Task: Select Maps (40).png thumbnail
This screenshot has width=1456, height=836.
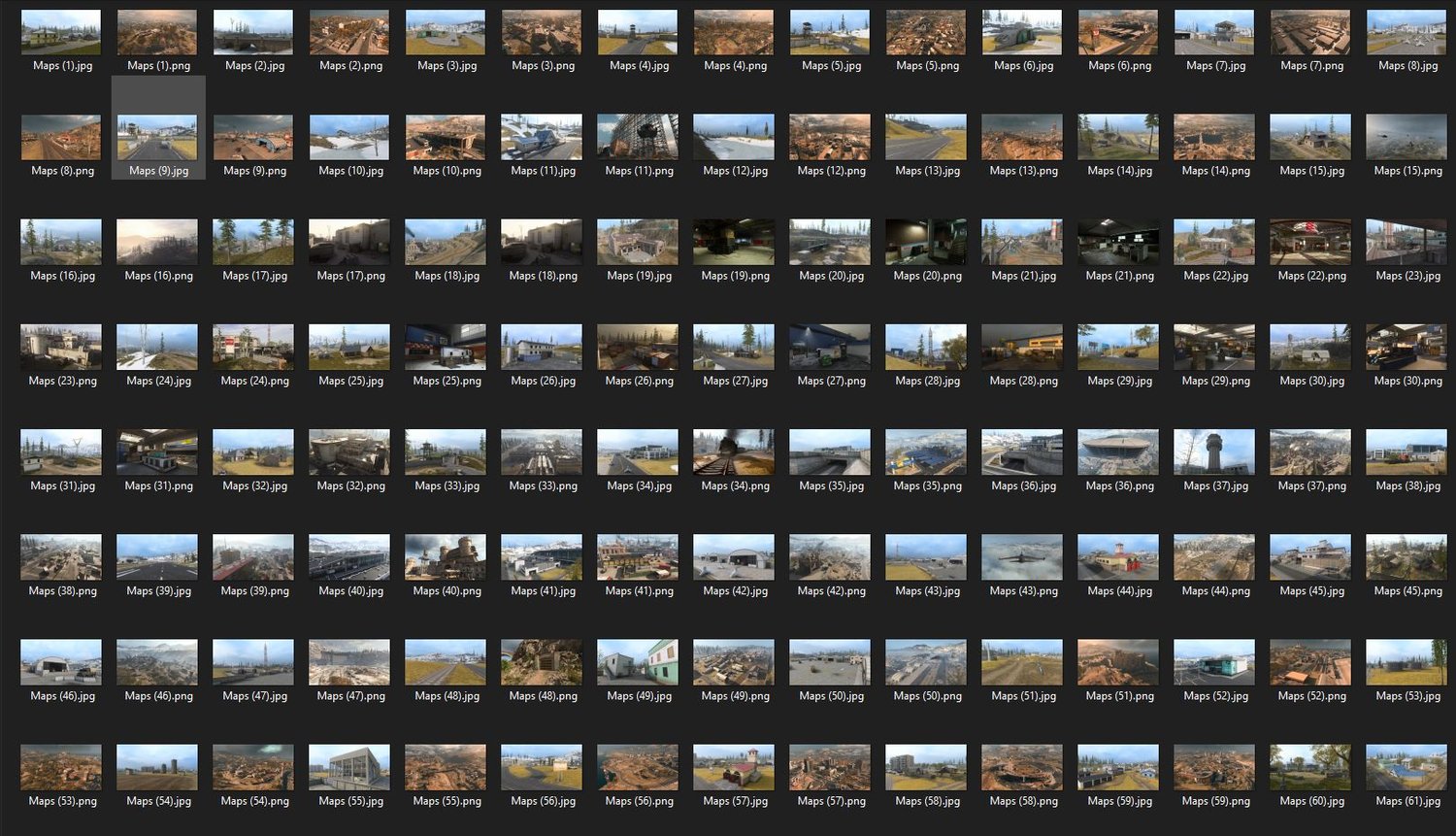Action: point(446,556)
